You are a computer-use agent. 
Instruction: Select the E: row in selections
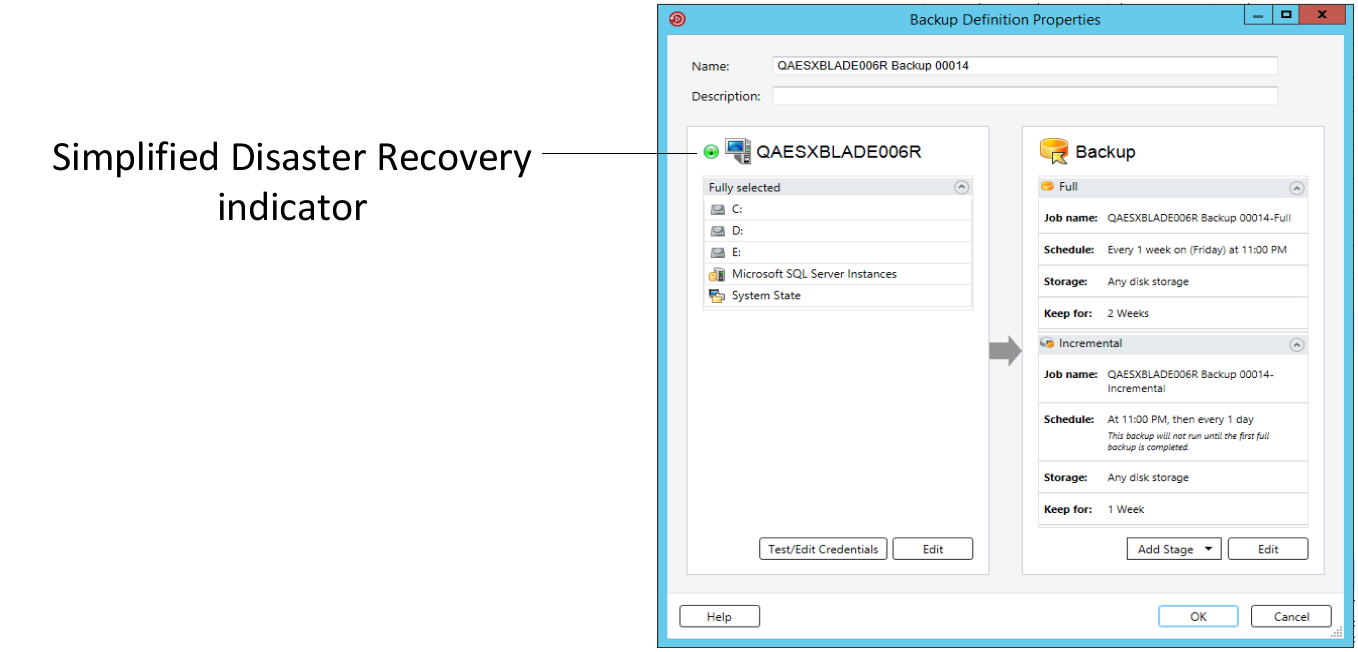point(838,253)
